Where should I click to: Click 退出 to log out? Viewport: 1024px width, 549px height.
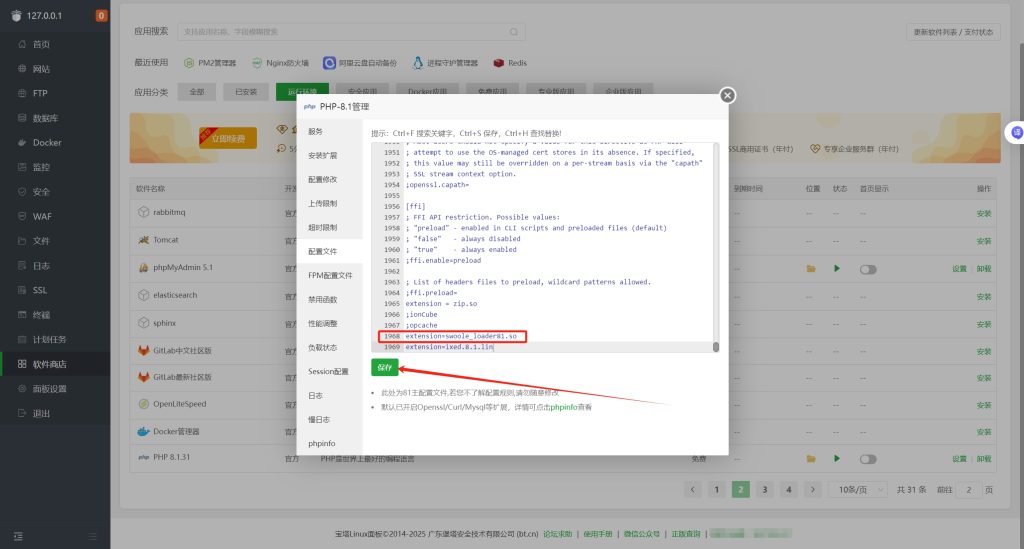[41, 413]
